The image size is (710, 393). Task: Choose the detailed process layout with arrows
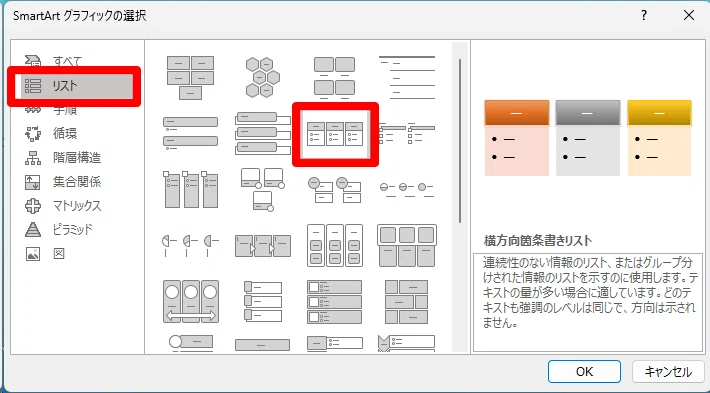(x=263, y=246)
